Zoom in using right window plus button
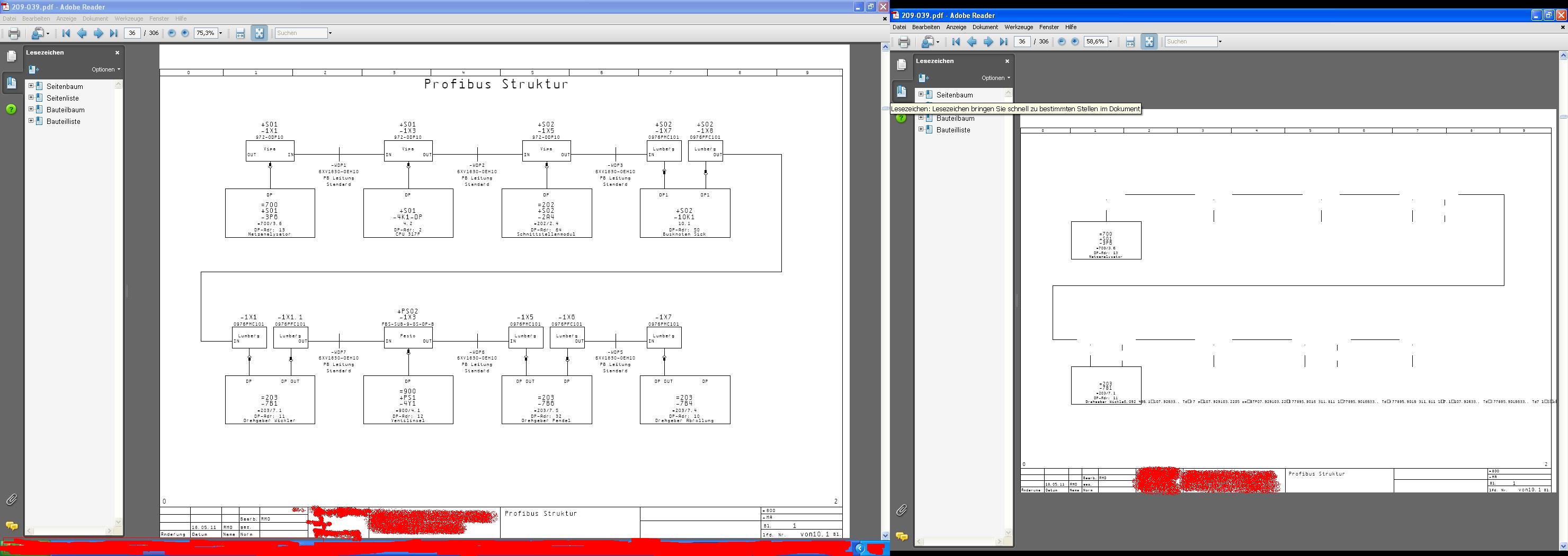Image resolution: width=1568 pixels, height=556 pixels. tap(1075, 42)
